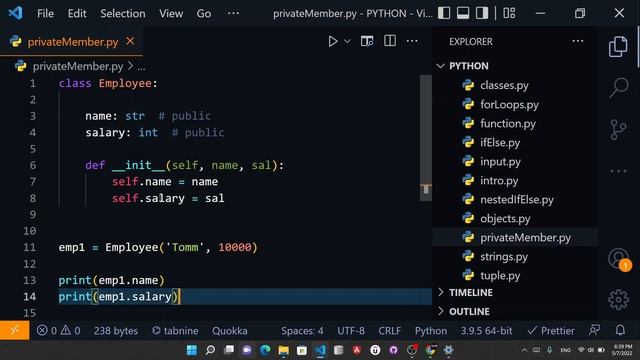Open Microsoft Edge from taskbar
The height and width of the screenshot is (360, 640).
265,350
